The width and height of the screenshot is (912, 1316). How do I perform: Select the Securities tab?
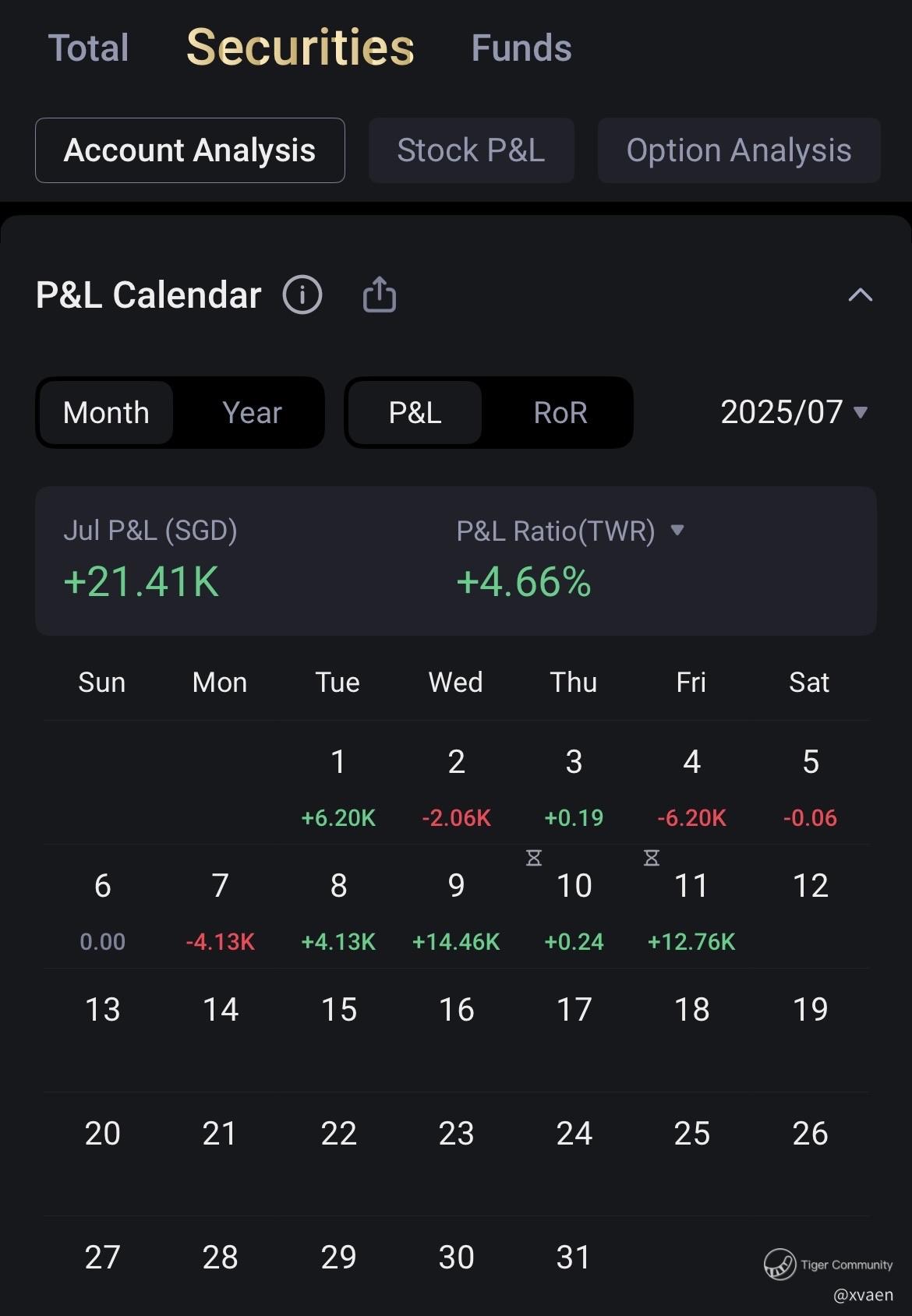(x=300, y=48)
